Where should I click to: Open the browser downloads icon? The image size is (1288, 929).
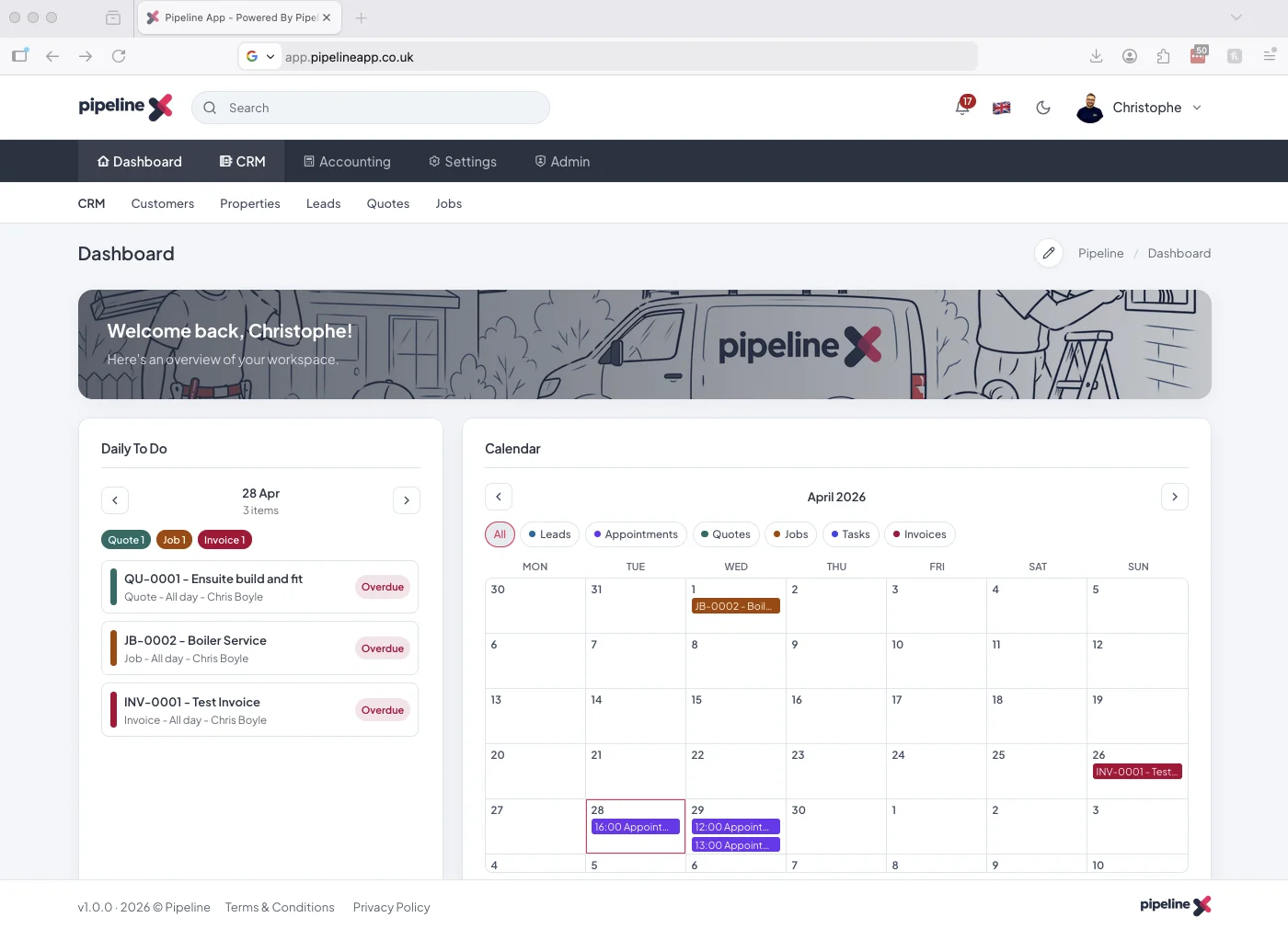1096,56
